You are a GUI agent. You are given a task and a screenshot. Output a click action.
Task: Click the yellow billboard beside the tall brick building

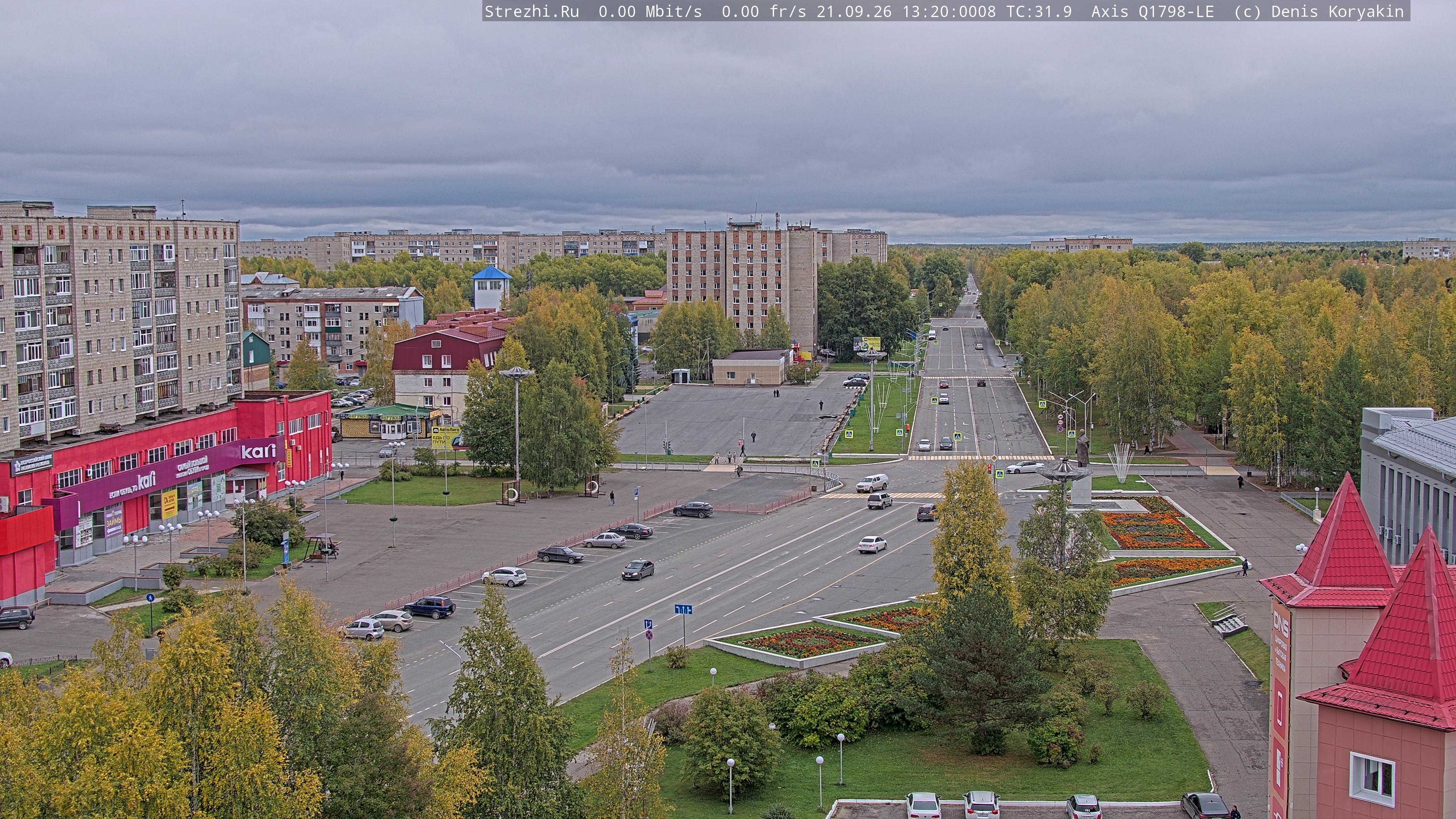pyautogui.click(x=866, y=343)
